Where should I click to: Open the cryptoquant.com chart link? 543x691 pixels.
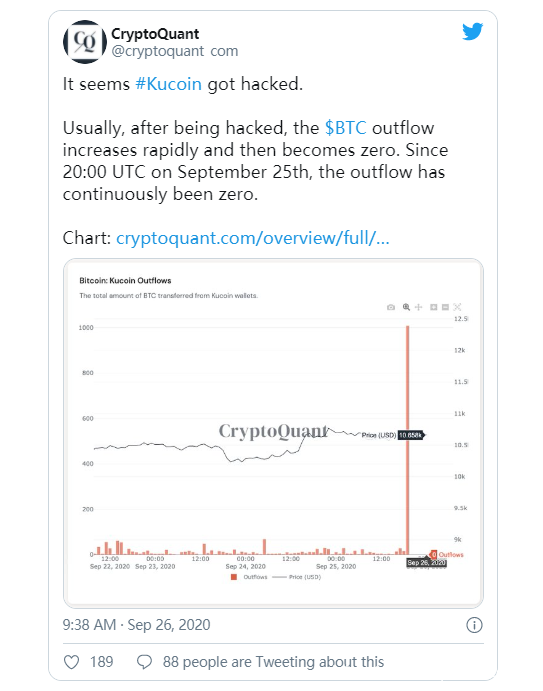253,238
